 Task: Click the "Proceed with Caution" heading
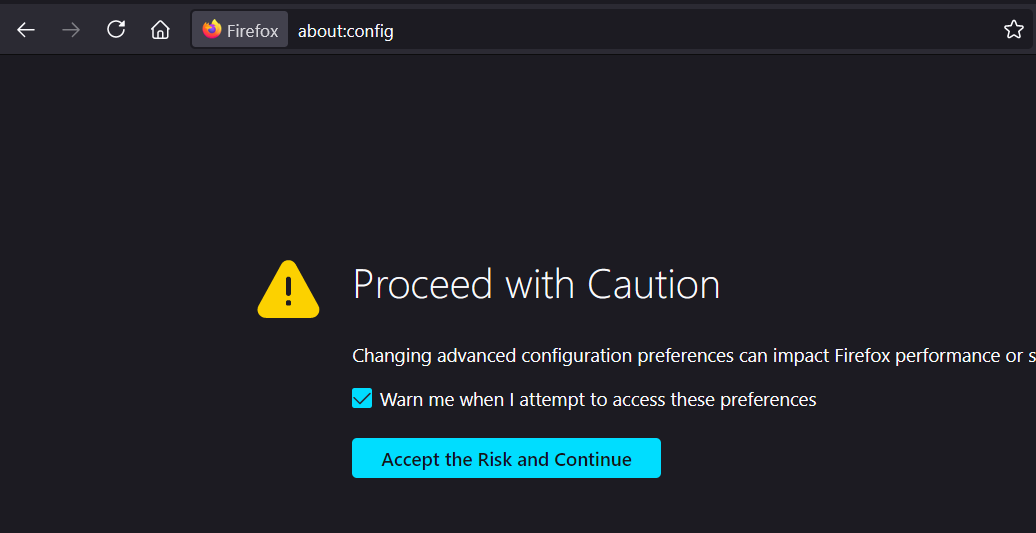point(536,285)
